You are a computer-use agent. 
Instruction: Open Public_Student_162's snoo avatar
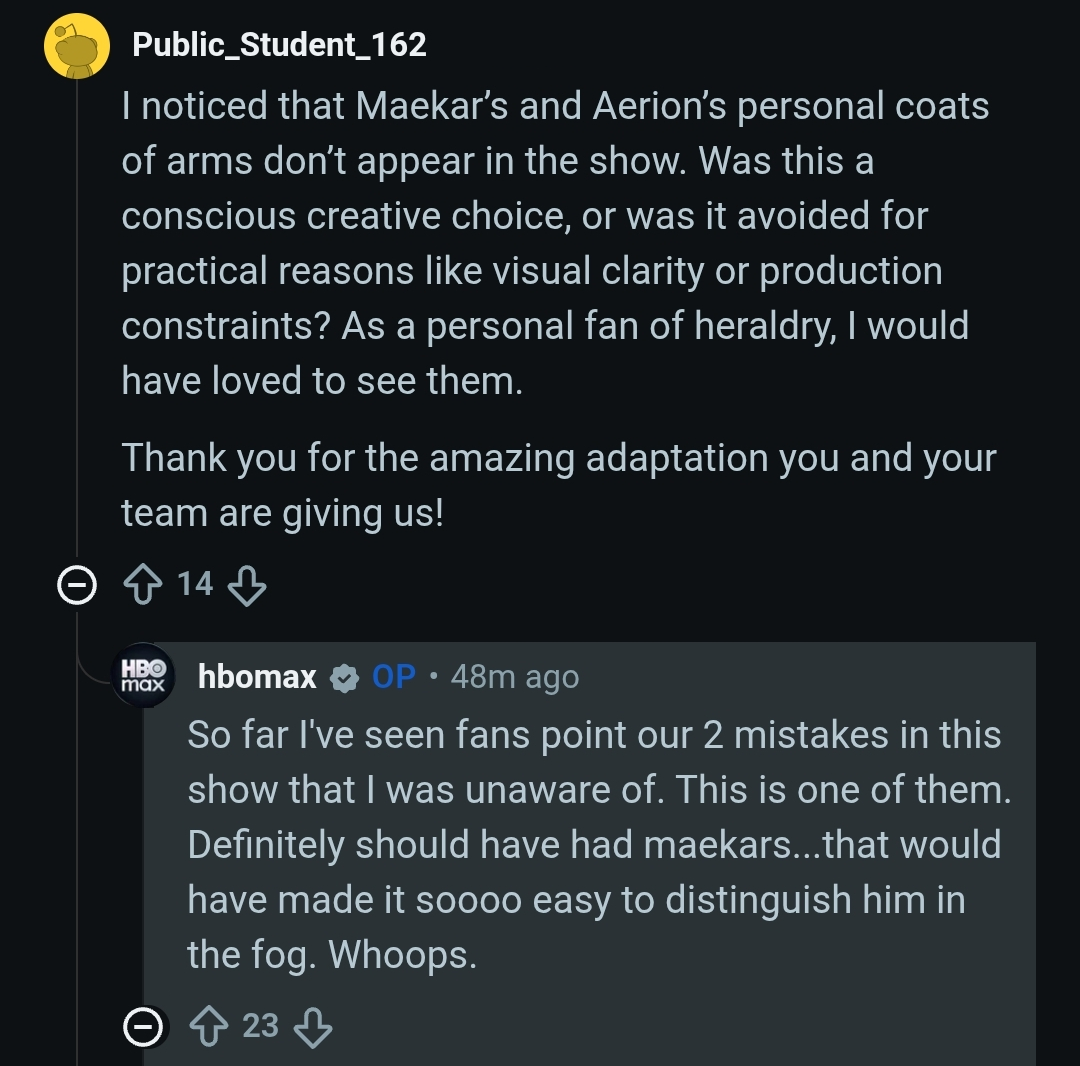pyautogui.click(x=77, y=47)
